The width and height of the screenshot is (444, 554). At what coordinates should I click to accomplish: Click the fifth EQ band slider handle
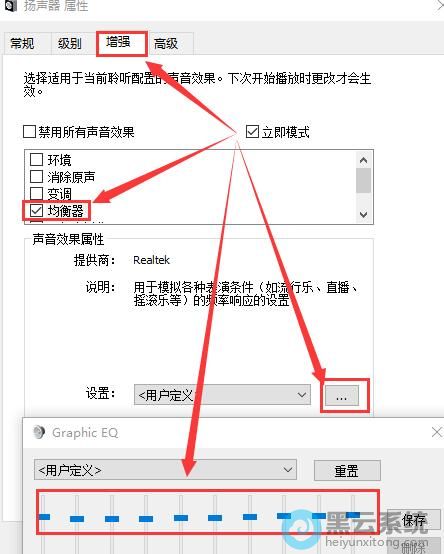[x=181, y=518]
